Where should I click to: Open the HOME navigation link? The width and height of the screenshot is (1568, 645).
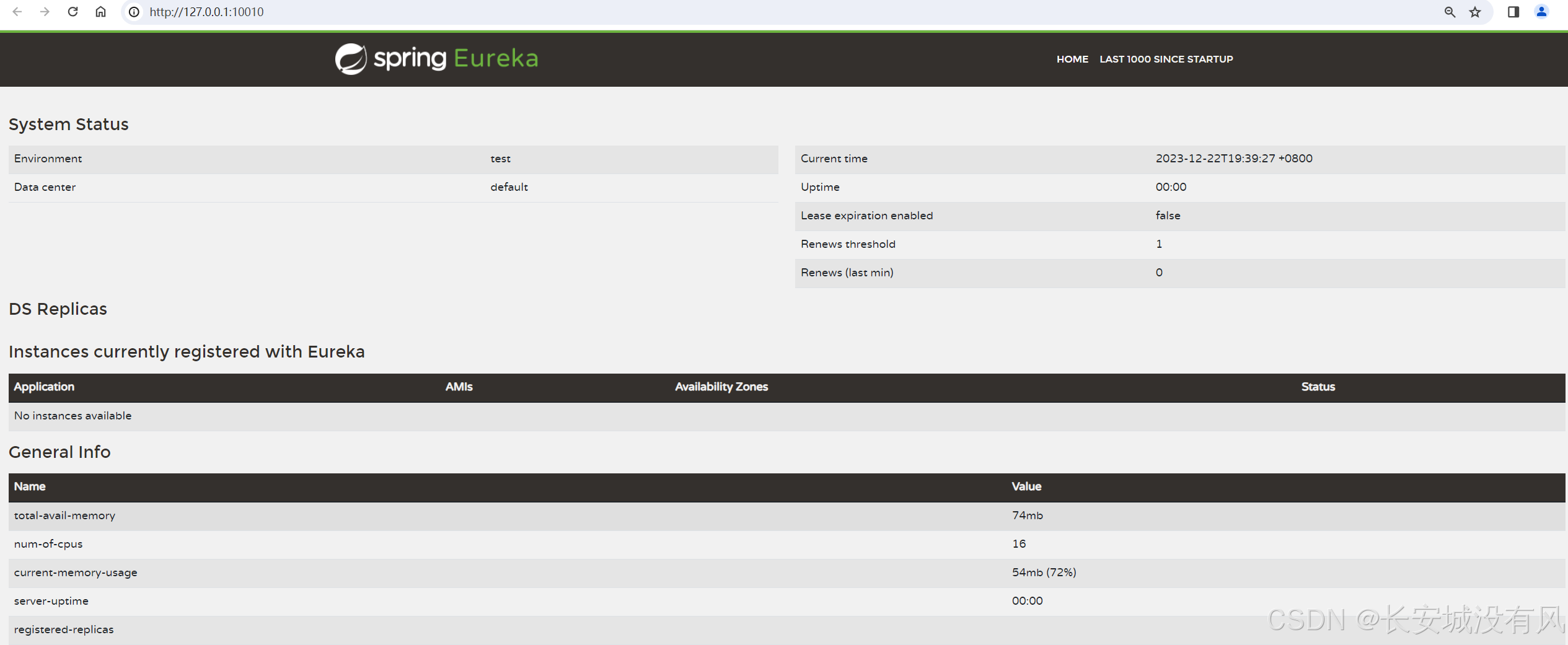pyautogui.click(x=1072, y=59)
